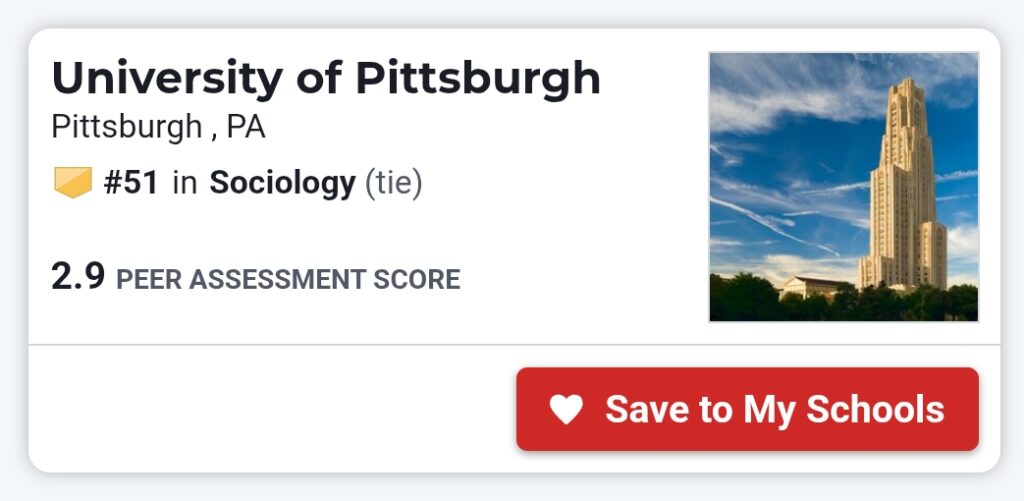Click the PA state abbreviation
This screenshot has width=1024, height=501.
tap(246, 127)
